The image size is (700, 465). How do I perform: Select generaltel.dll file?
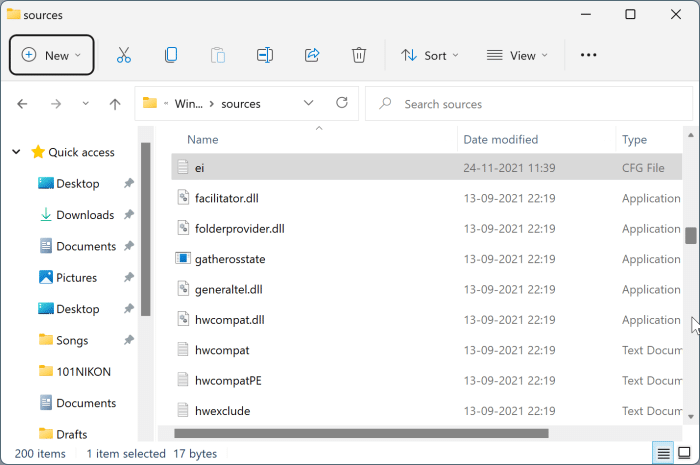[426, 289]
